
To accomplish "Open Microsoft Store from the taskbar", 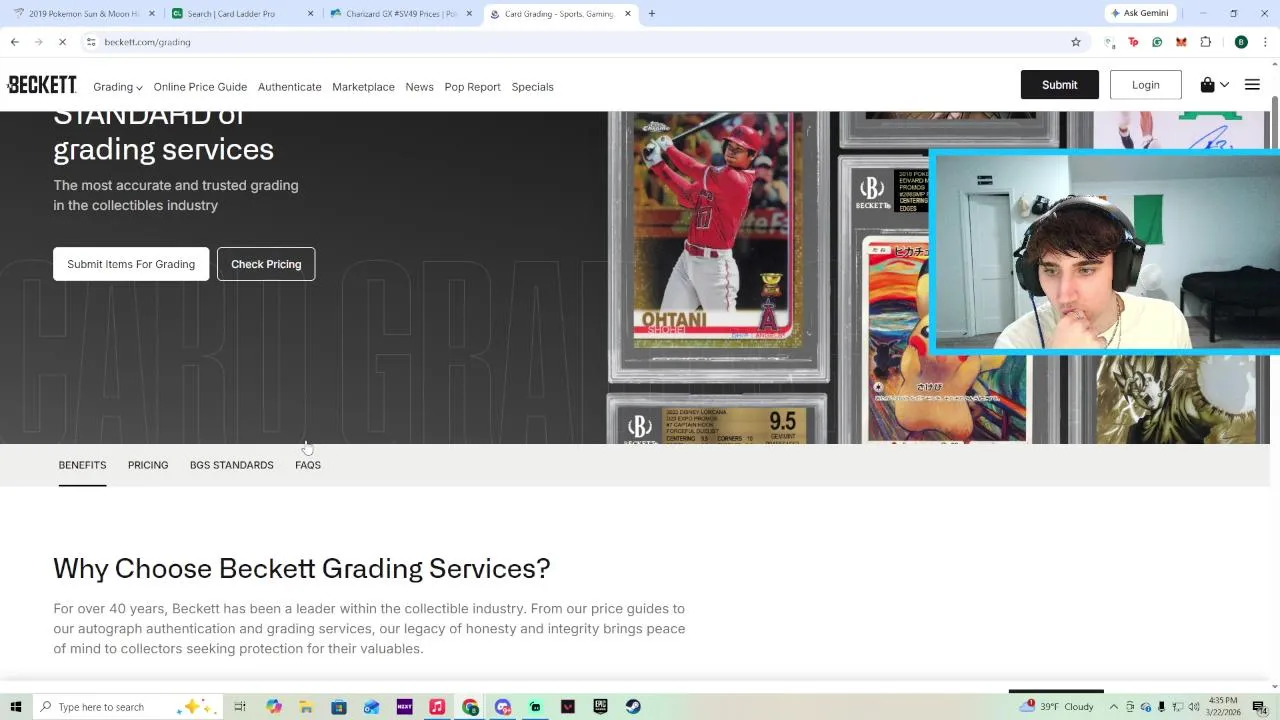I will click(x=339, y=707).
